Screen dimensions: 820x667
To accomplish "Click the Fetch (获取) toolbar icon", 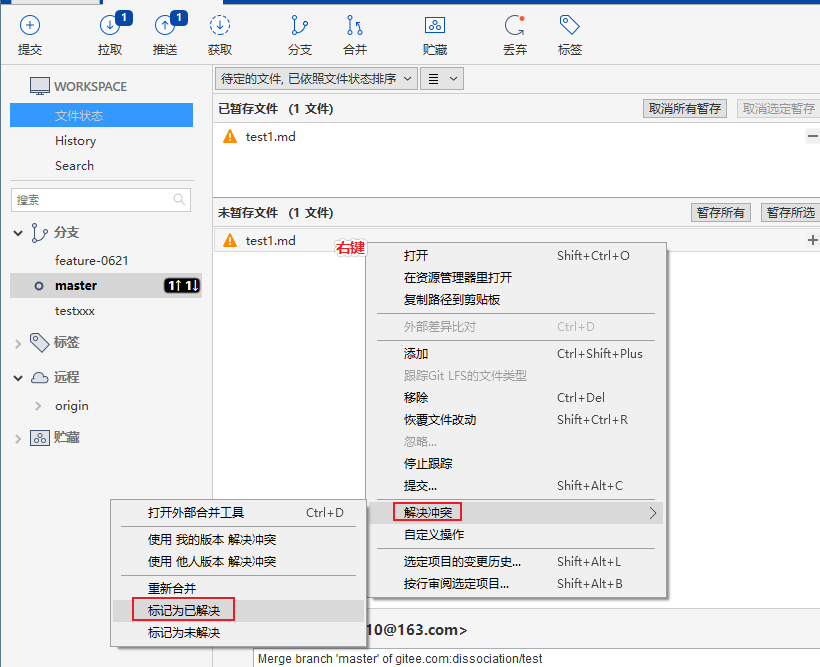I will pos(220,34).
